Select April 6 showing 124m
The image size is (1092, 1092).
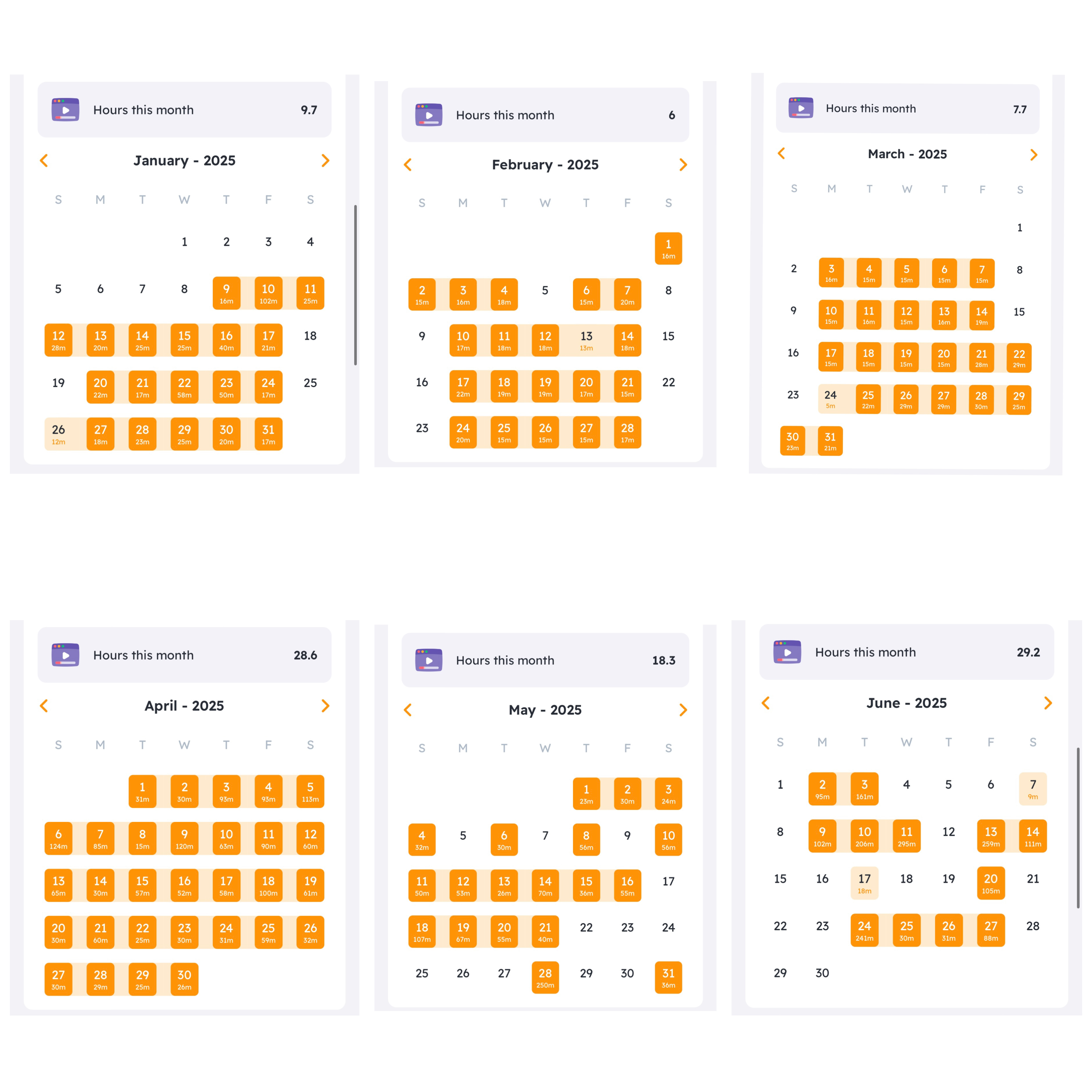(x=58, y=838)
